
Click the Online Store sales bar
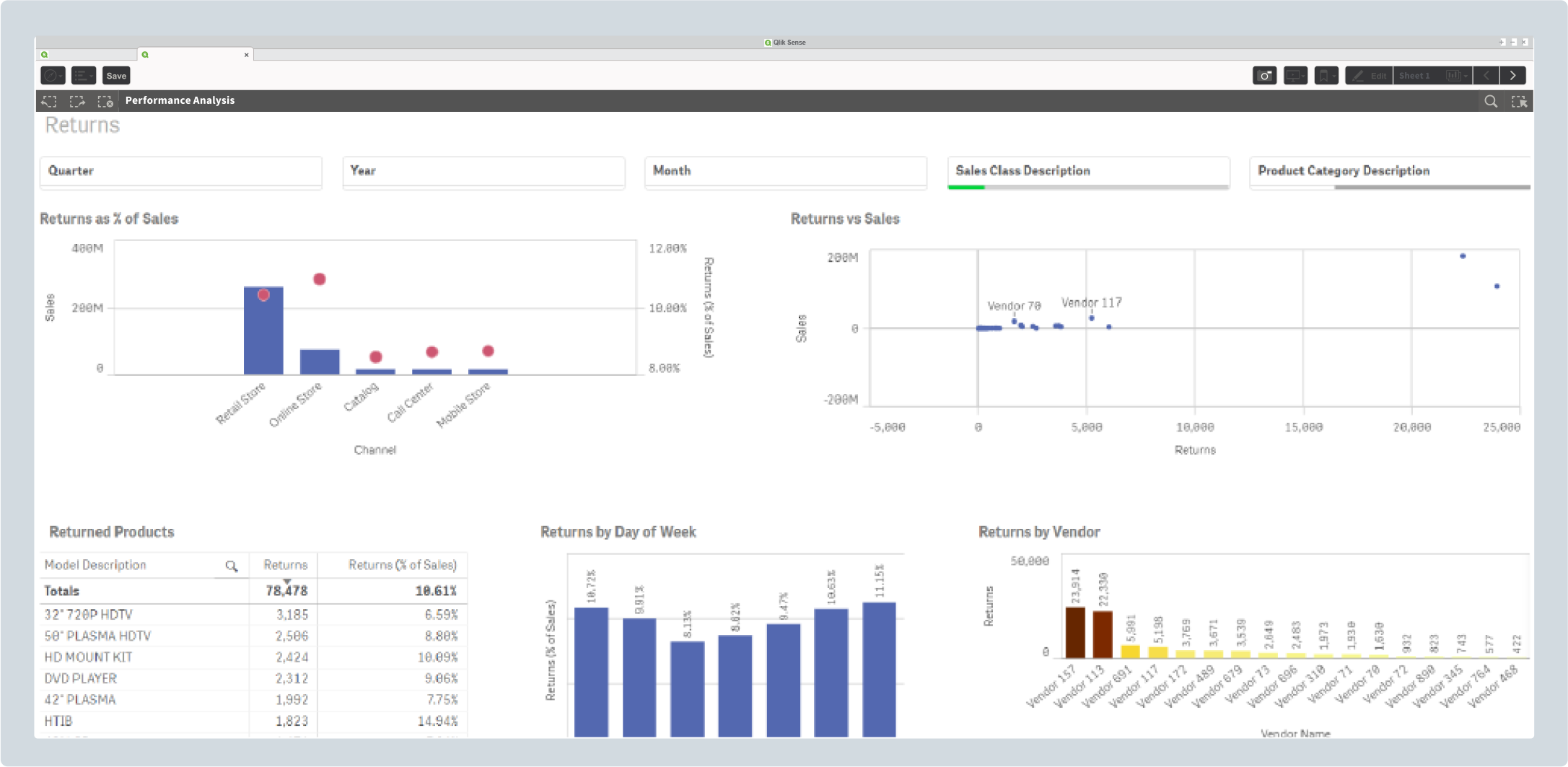[320, 362]
